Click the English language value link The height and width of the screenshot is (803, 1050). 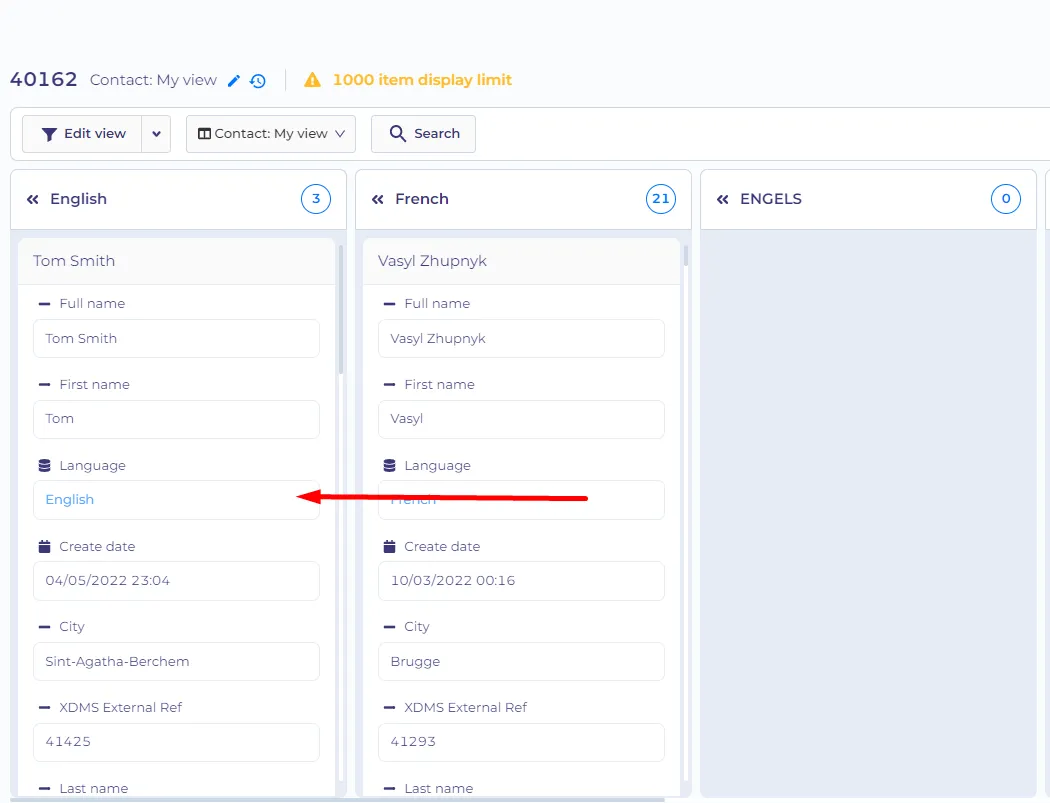click(70, 500)
